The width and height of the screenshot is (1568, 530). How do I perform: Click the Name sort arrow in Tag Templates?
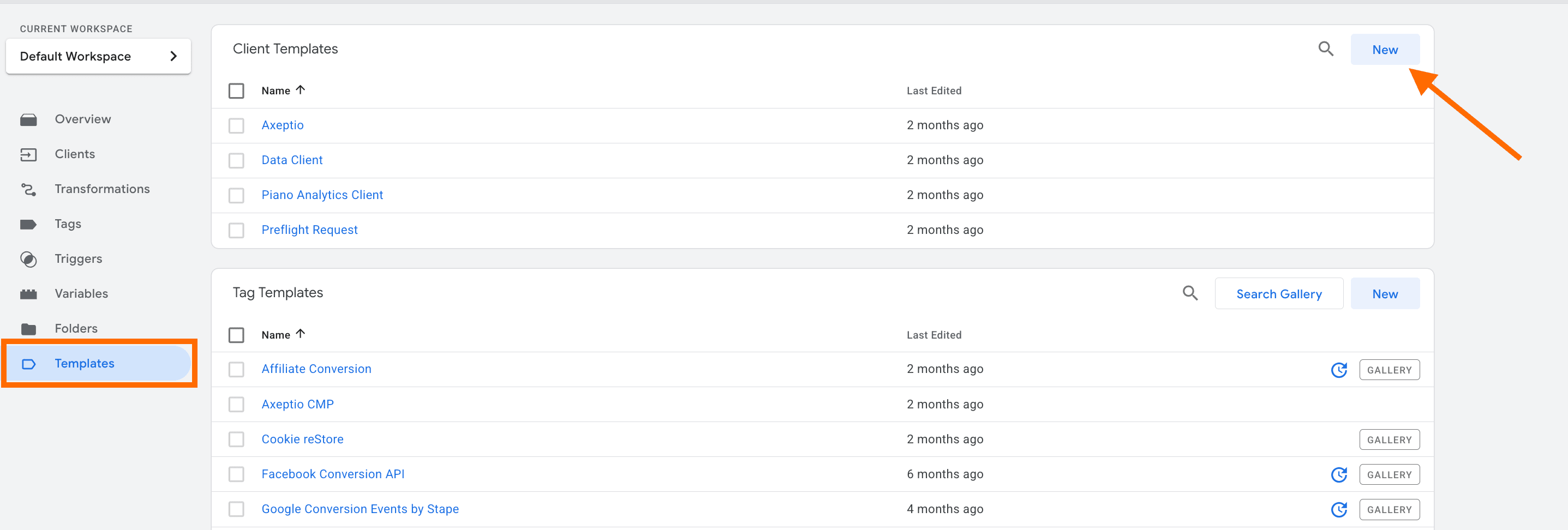coord(301,334)
